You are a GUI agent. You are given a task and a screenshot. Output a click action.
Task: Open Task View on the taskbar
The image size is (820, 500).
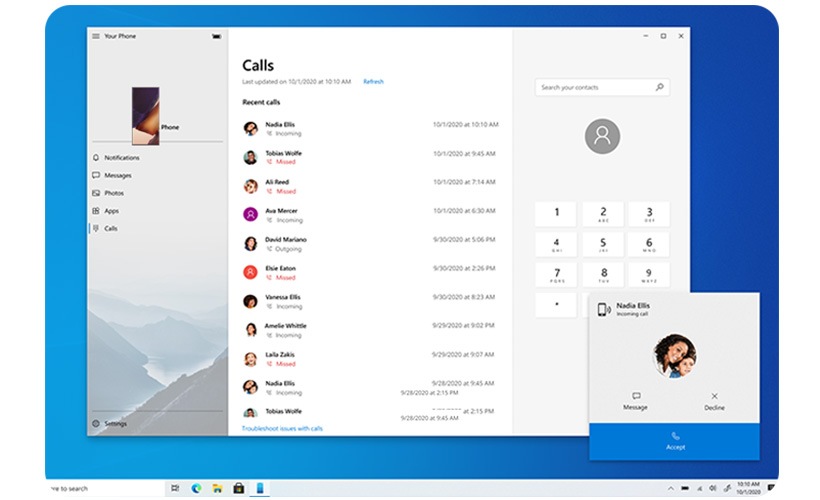[x=175, y=488]
